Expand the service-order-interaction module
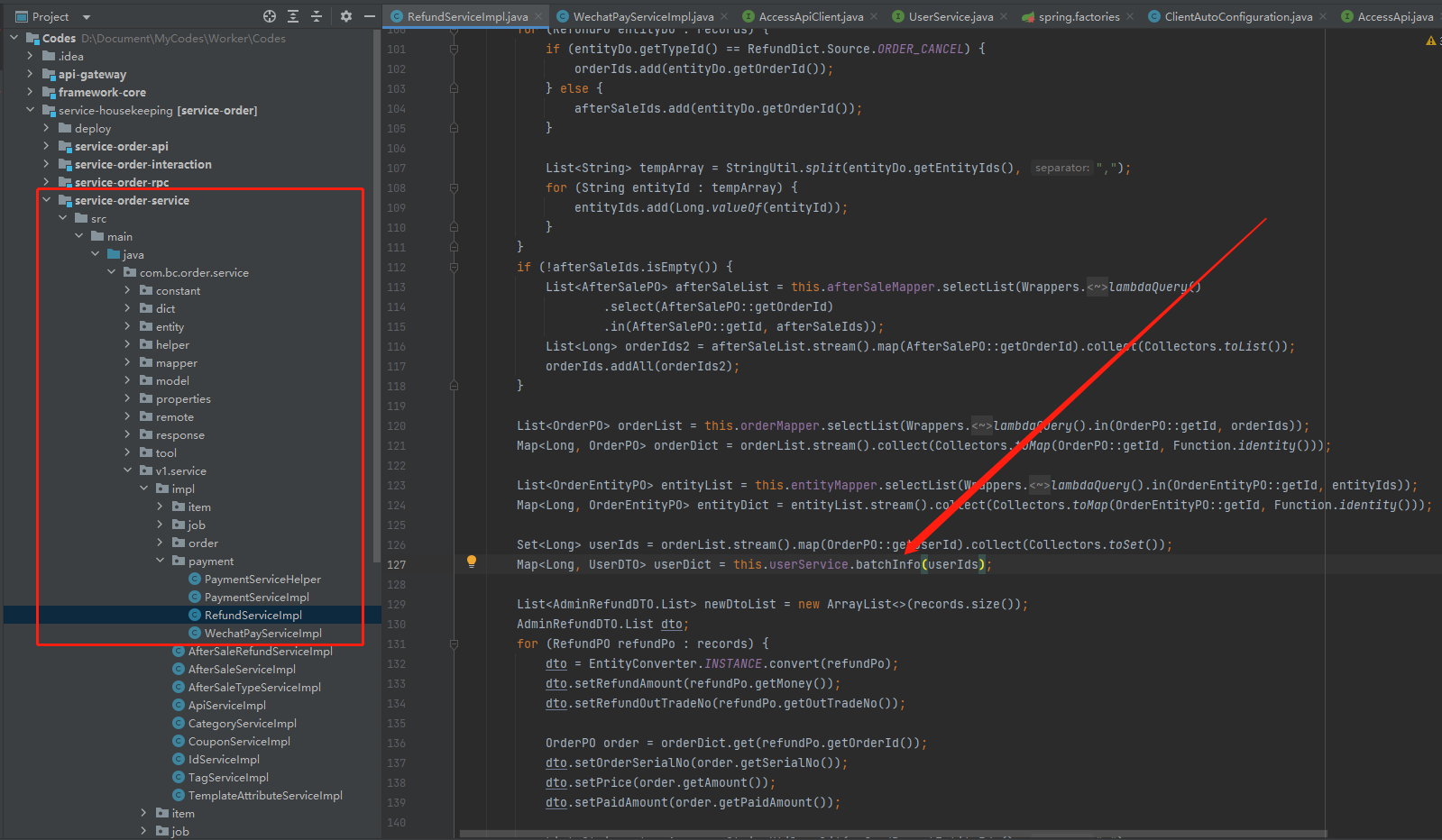 (46, 164)
